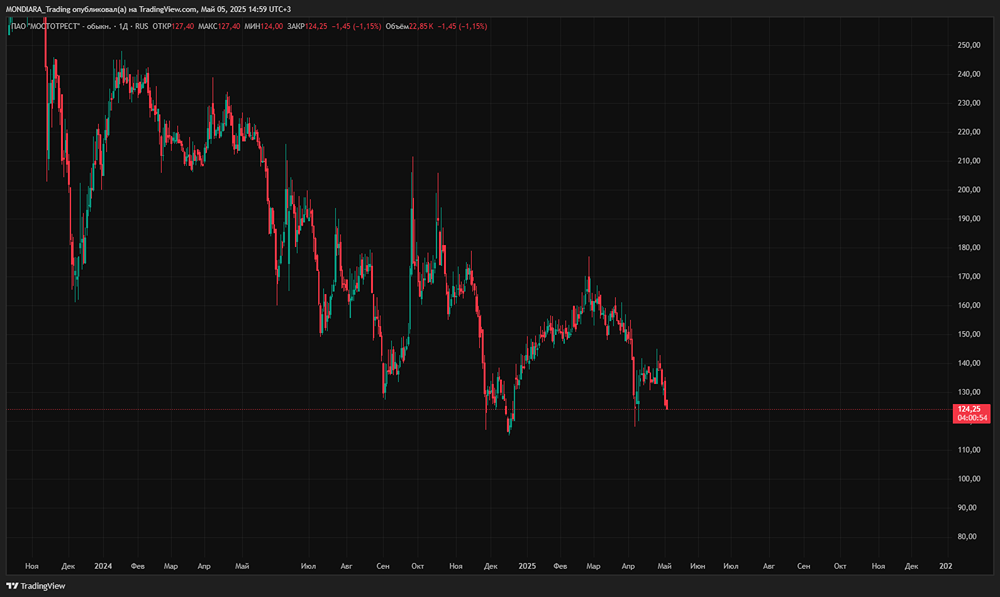The image size is (1000, 597).
Task: Click the 200,00 price axis label
Action: click(969, 189)
